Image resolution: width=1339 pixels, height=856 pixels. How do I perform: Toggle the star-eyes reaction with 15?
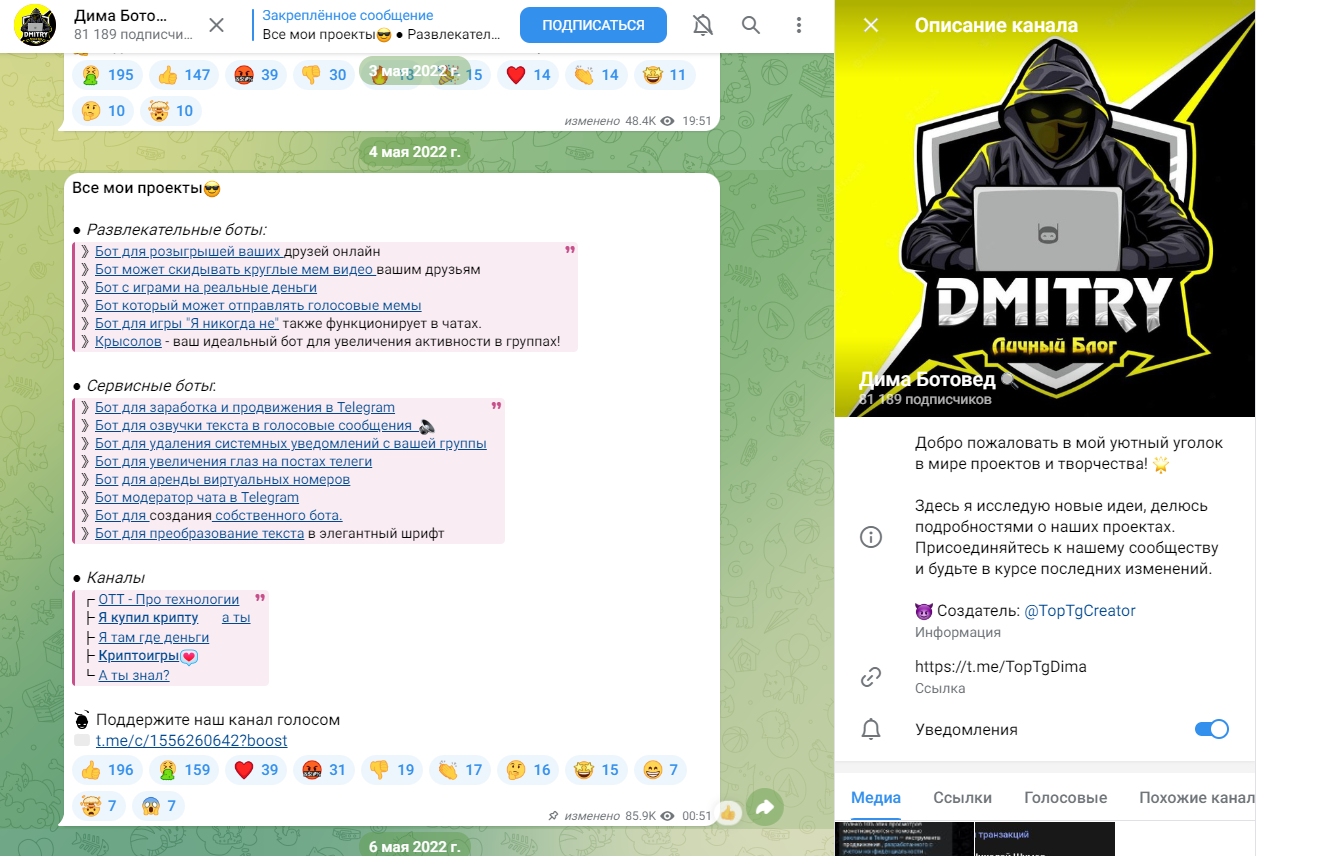[595, 770]
